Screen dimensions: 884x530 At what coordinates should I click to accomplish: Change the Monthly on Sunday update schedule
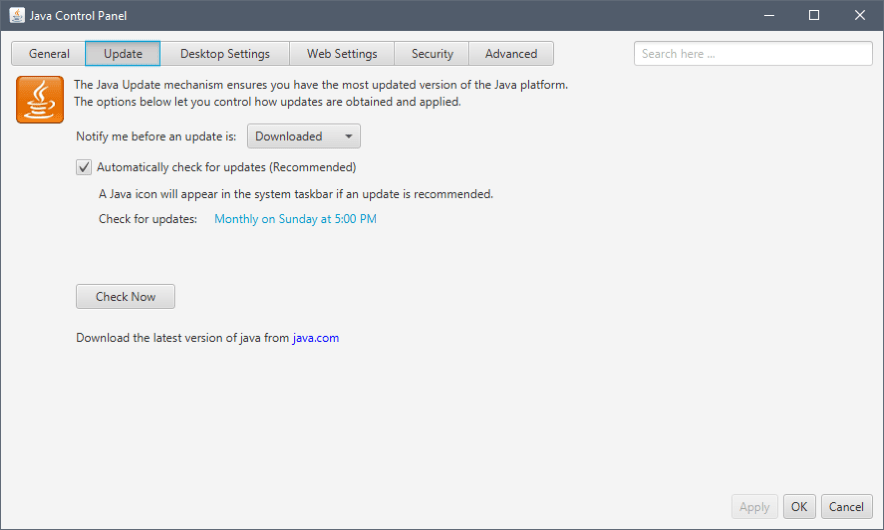(295, 219)
